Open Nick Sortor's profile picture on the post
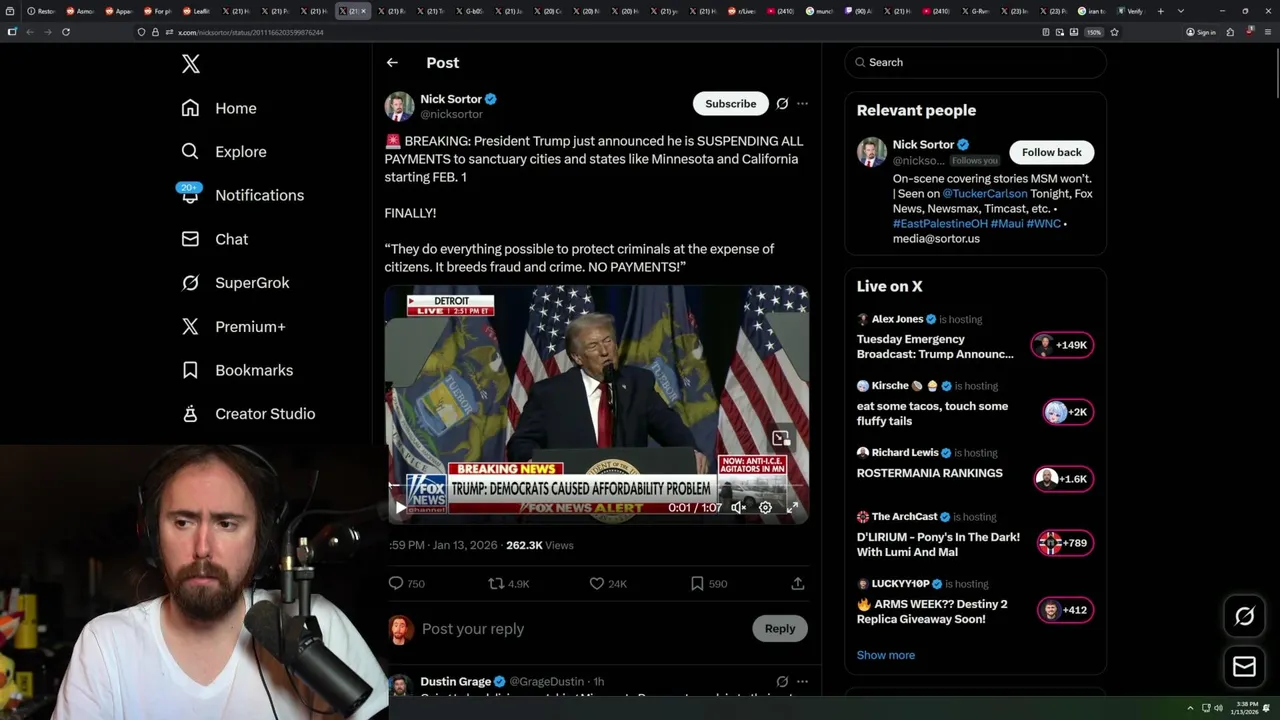Image resolution: width=1280 pixels, height=720 pixels. (400, 106)
